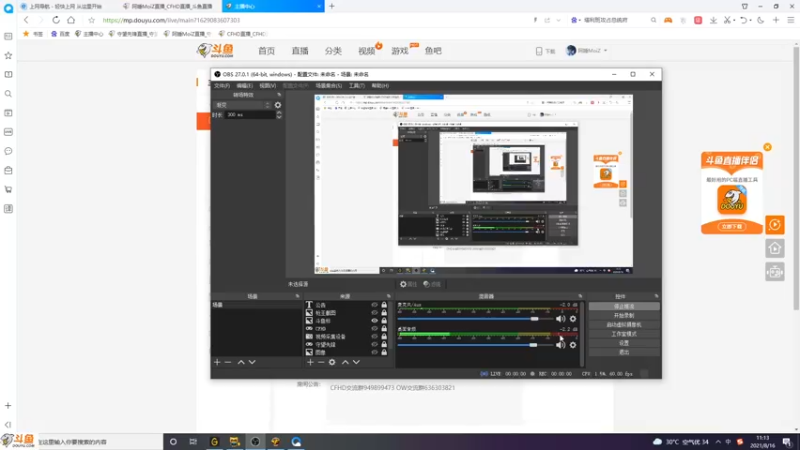Screen dimensions: 800x450
Task: Remove selected scene with the minus icon
Action: (228, 362)
